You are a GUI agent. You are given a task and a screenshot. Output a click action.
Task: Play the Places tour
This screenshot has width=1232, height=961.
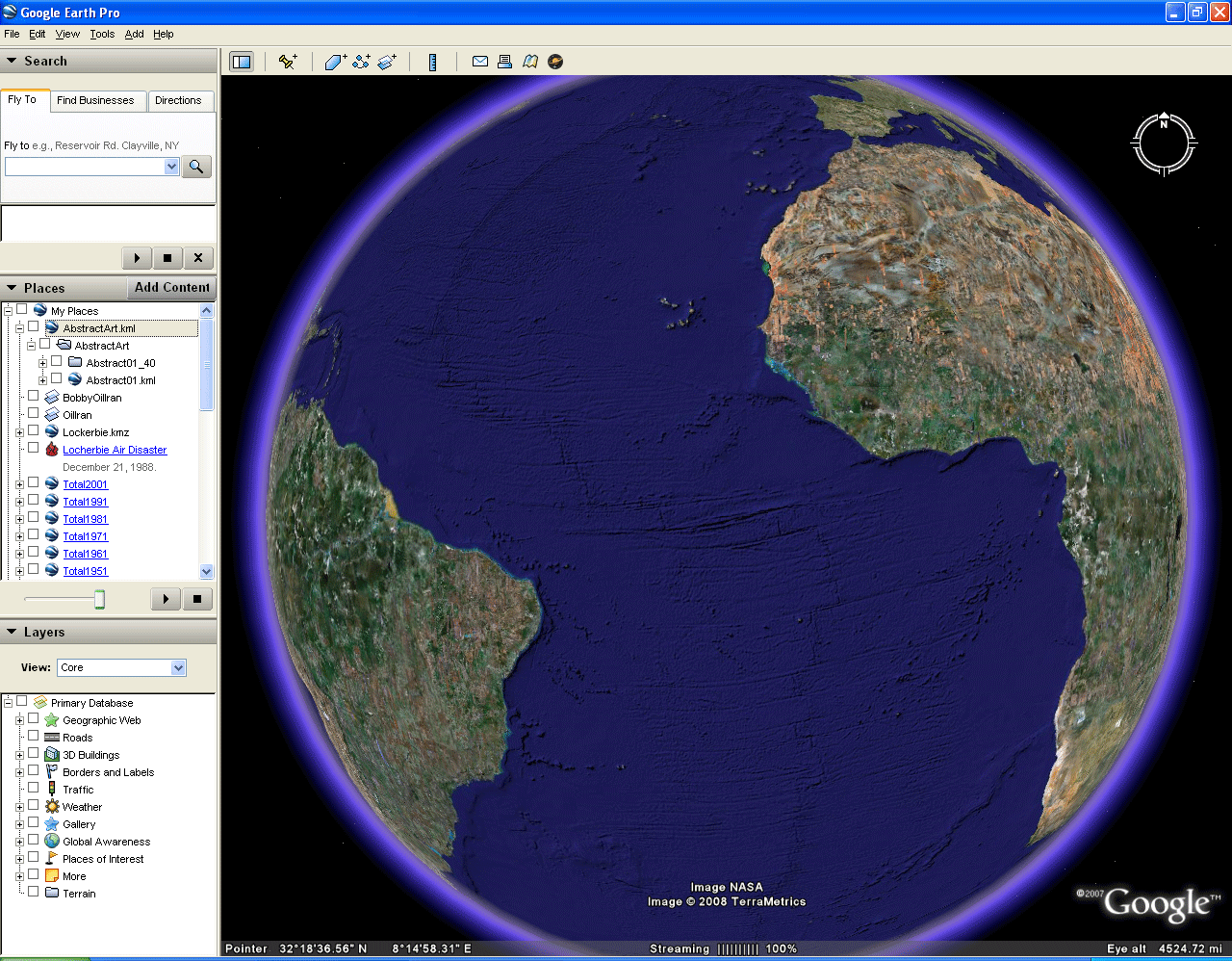coord(166,599)
